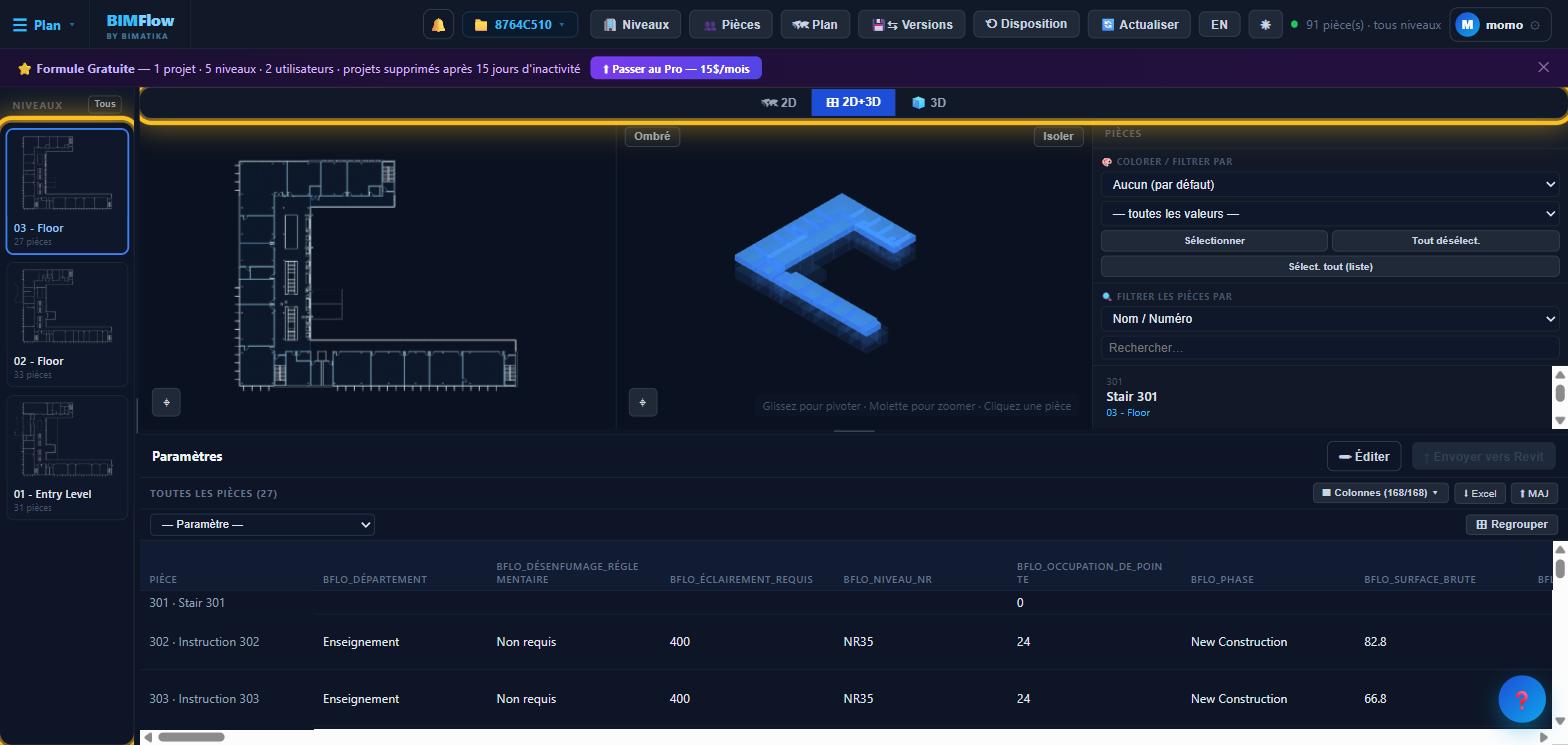
Task: Click Tout désélect. button
Action: point(1446,240)
